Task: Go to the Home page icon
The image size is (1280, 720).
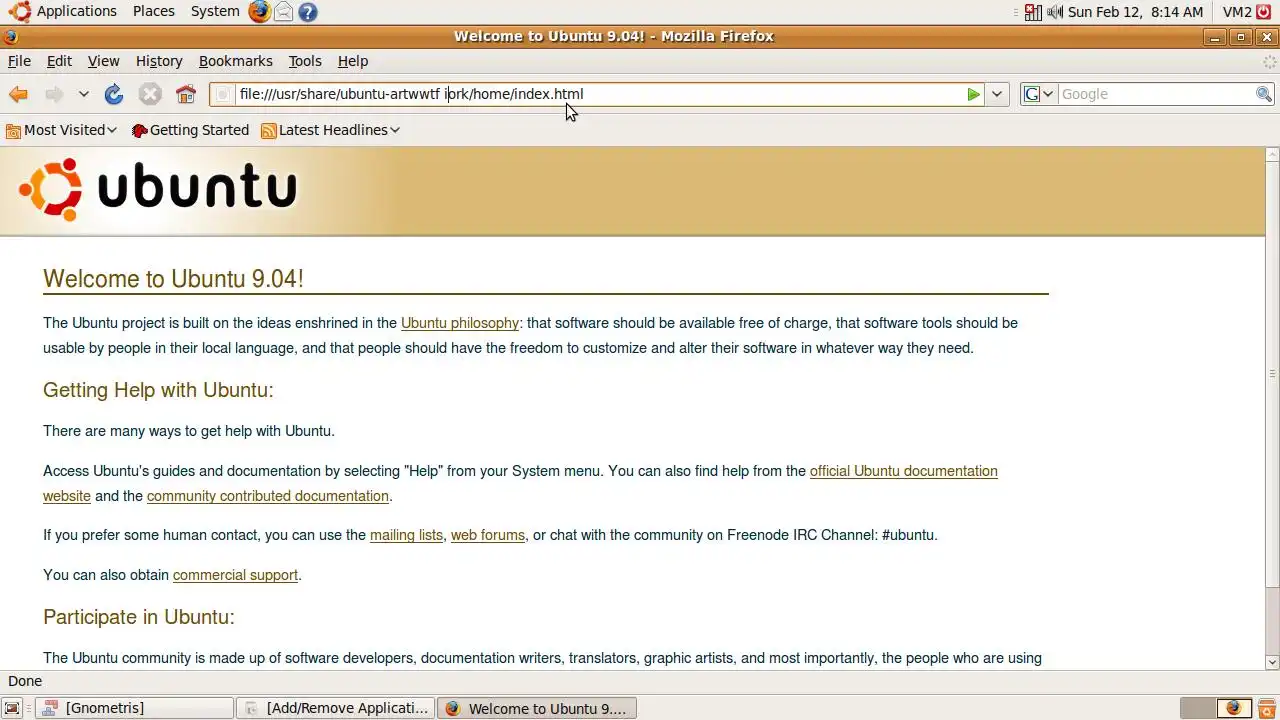Action: tap(186, 94)
